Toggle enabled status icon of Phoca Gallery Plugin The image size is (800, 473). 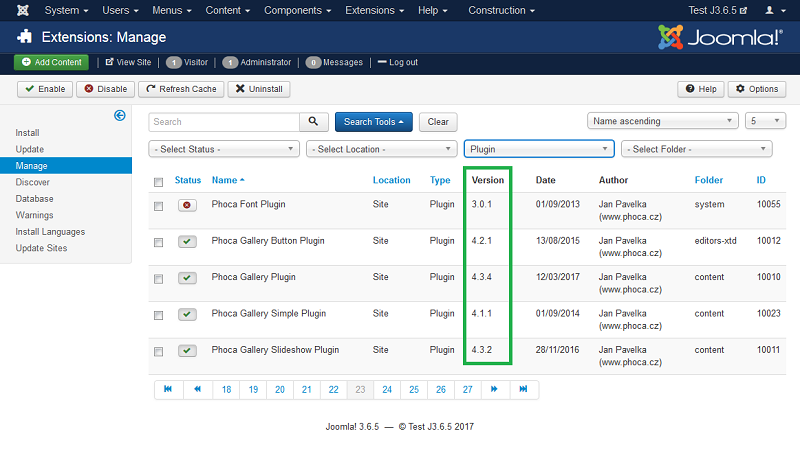187,278
